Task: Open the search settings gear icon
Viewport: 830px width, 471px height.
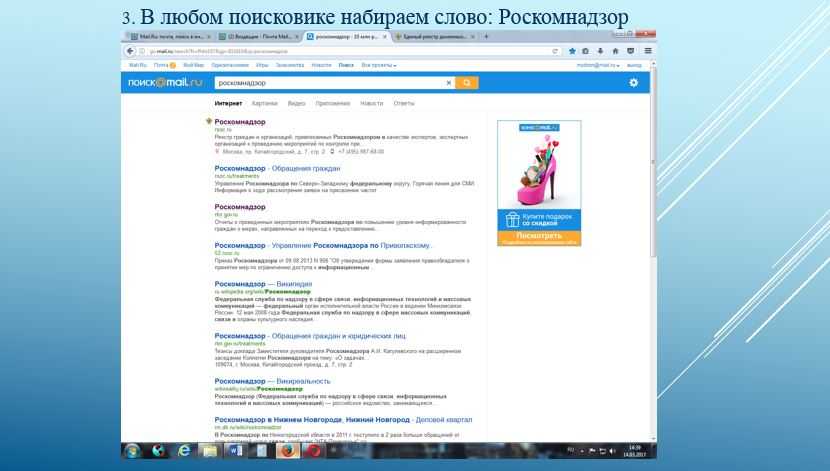Action: pos(634,83)
